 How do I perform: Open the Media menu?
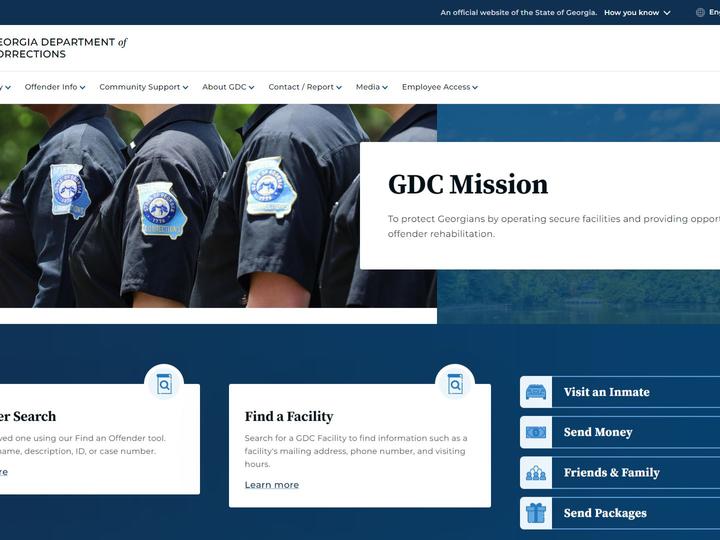click(371, 87)
